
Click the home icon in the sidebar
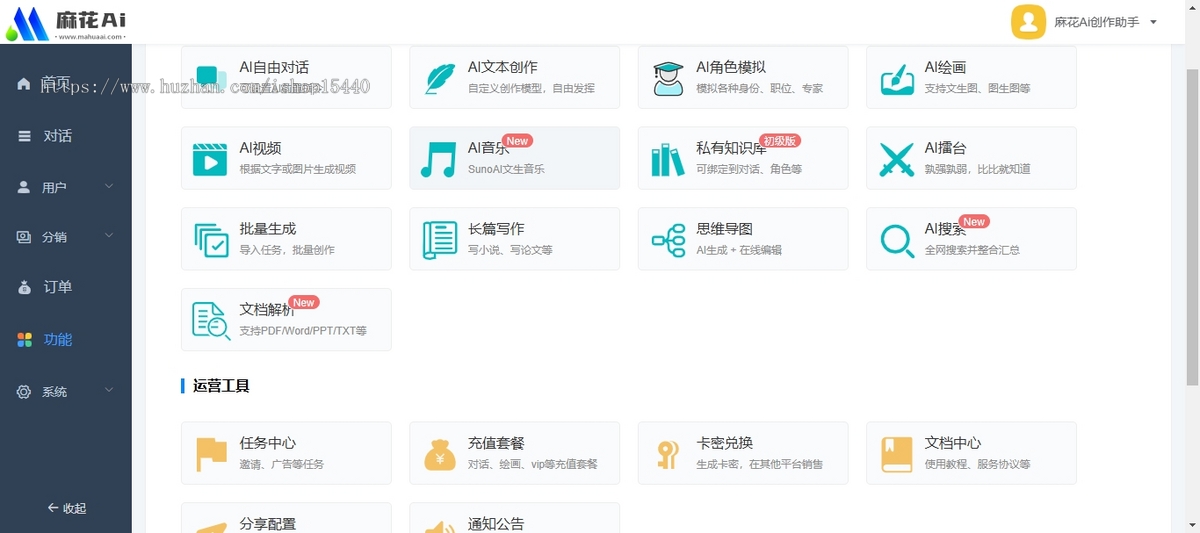click(24, 83)
